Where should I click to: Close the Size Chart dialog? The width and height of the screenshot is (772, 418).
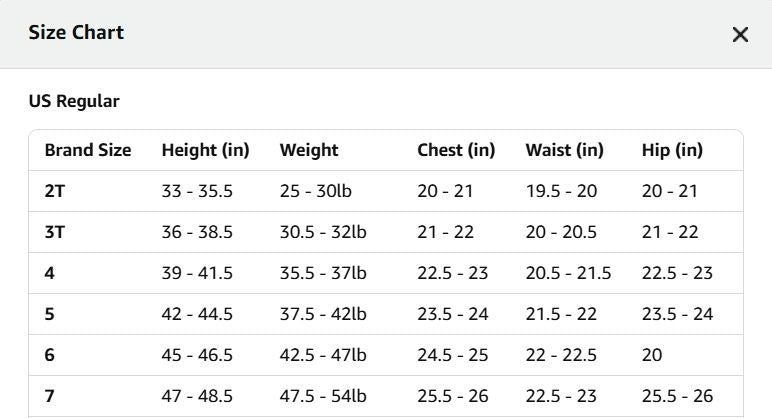coord(740,34)
